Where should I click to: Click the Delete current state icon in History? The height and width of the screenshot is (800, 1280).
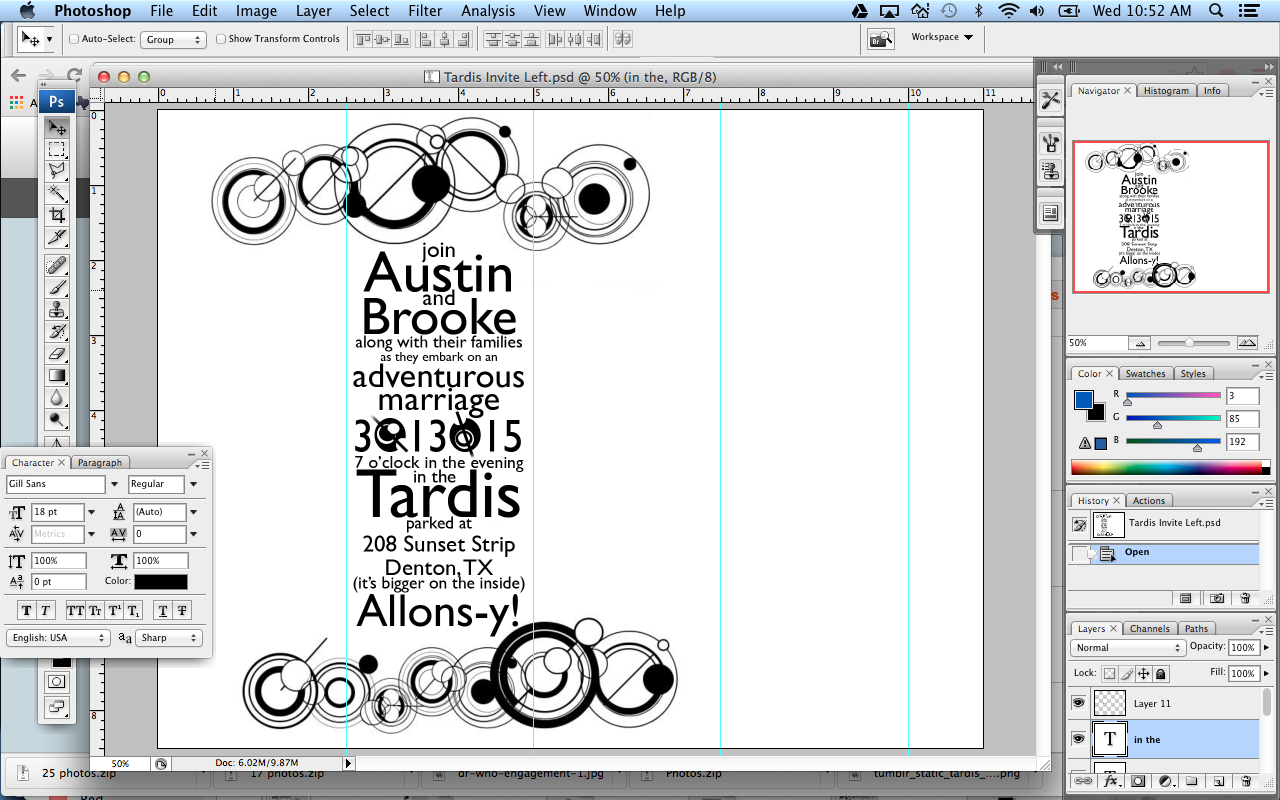pyautogui.click(x=1245, y=598)
